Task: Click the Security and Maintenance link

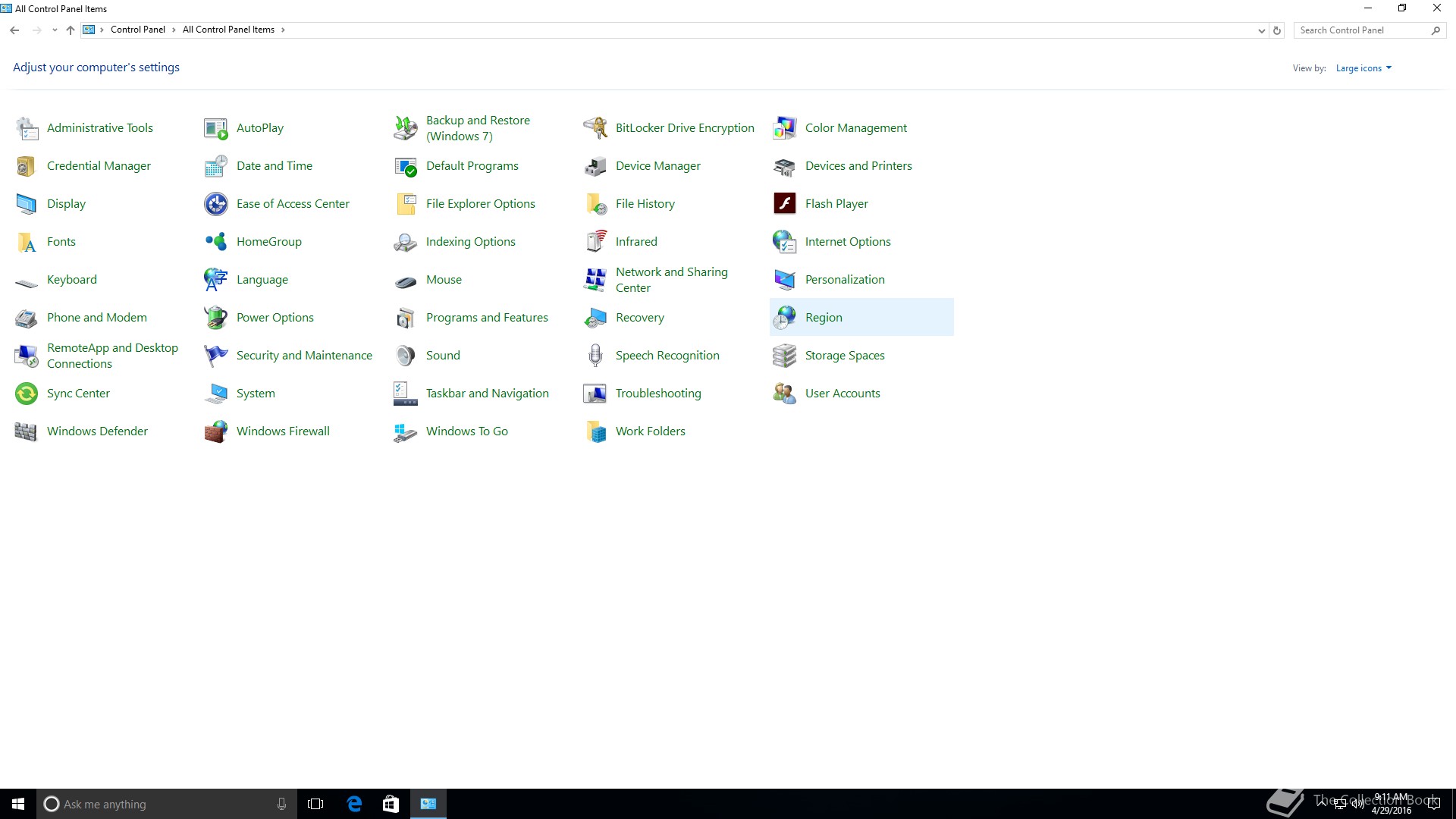Action: [304, 356]
